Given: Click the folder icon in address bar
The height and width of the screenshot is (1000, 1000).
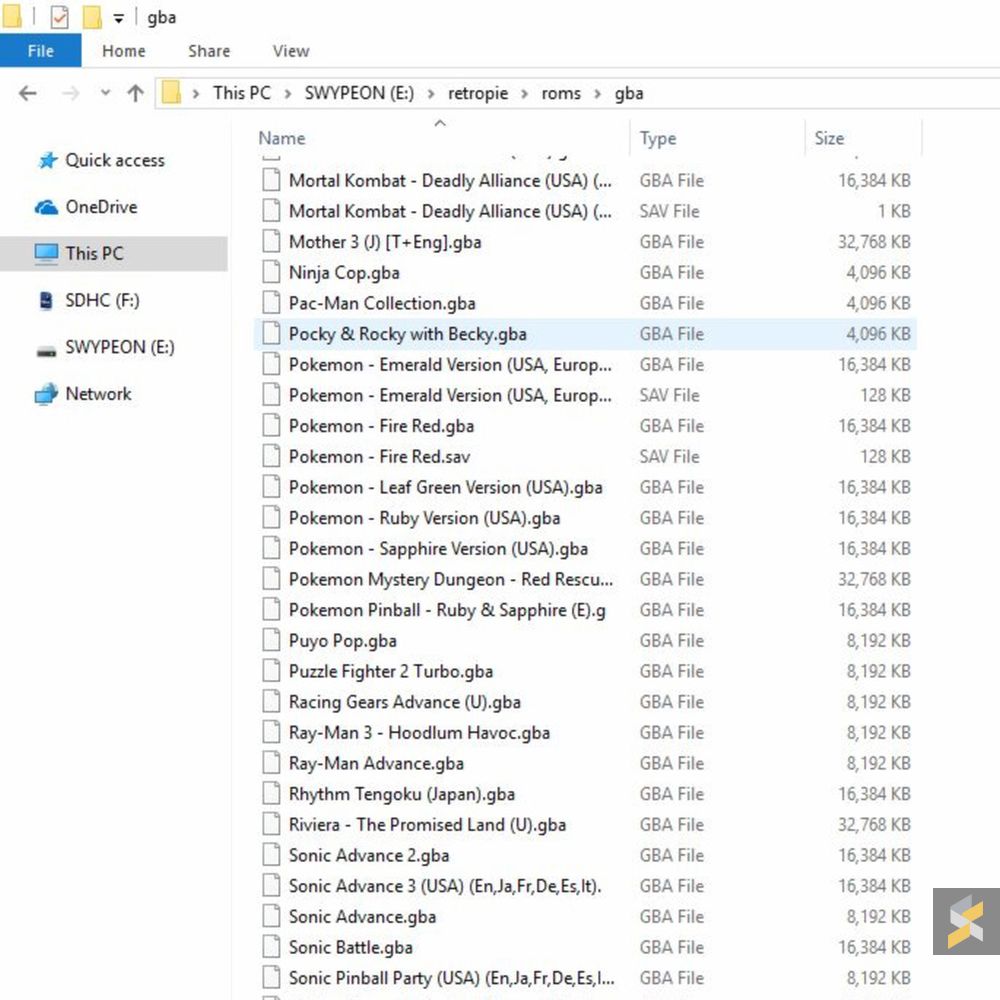Looking at the screenshot, I should (x=171, y=93).
